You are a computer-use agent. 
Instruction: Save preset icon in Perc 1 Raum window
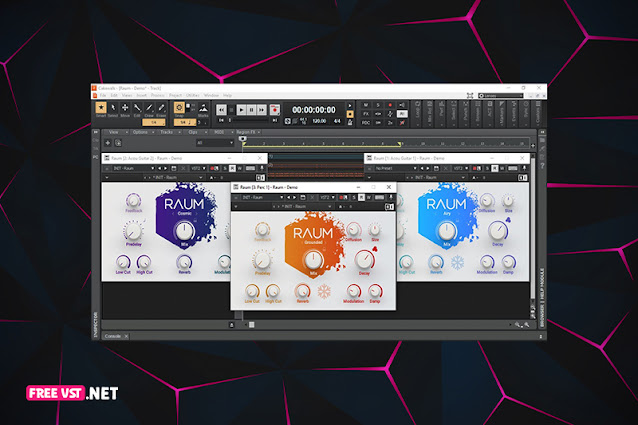coord(303,197)
